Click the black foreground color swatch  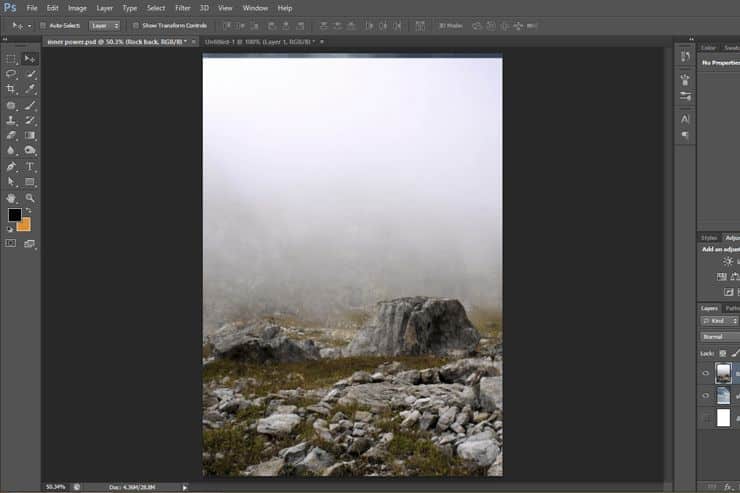15,215
